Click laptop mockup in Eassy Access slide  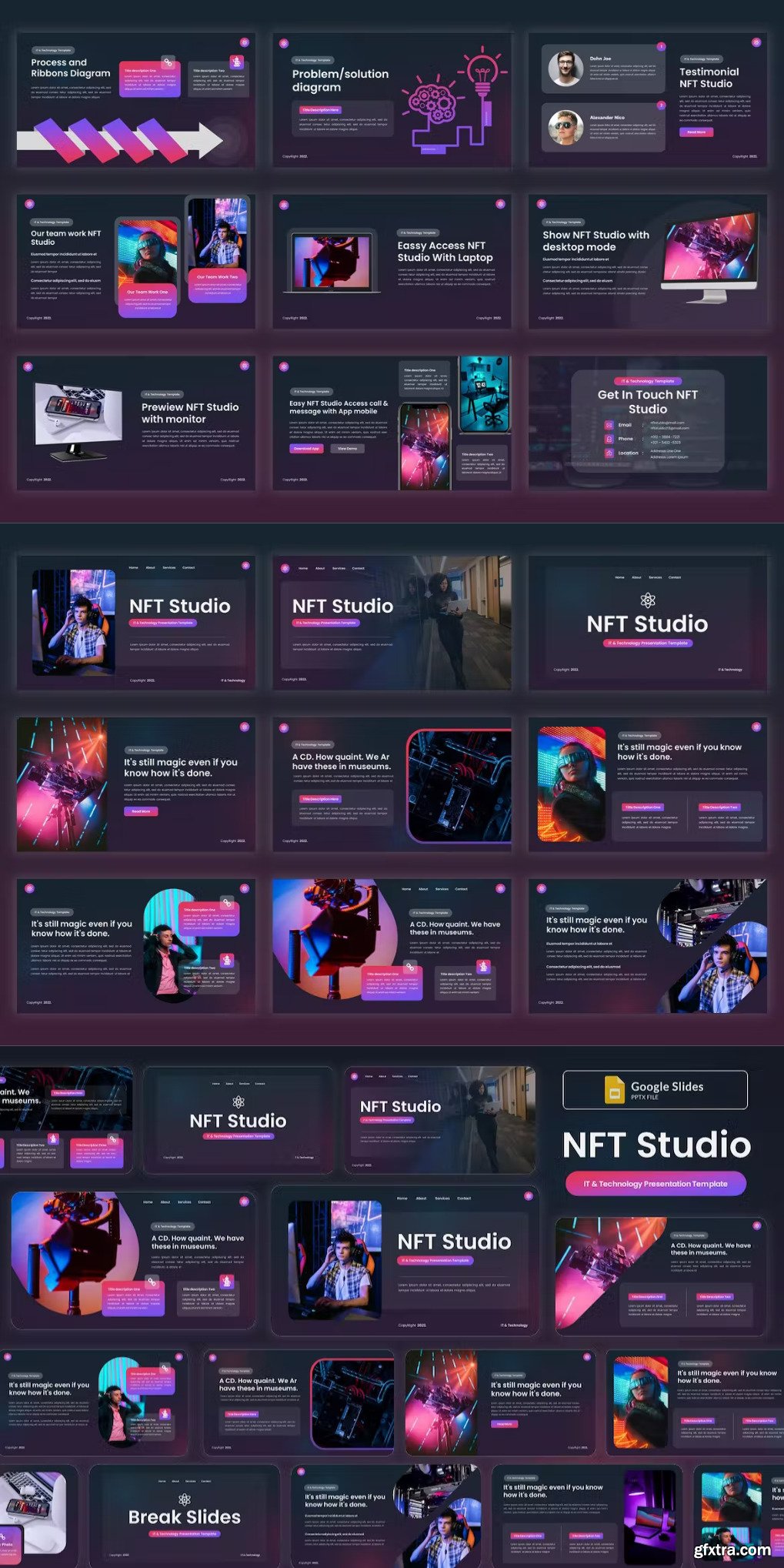332,262
